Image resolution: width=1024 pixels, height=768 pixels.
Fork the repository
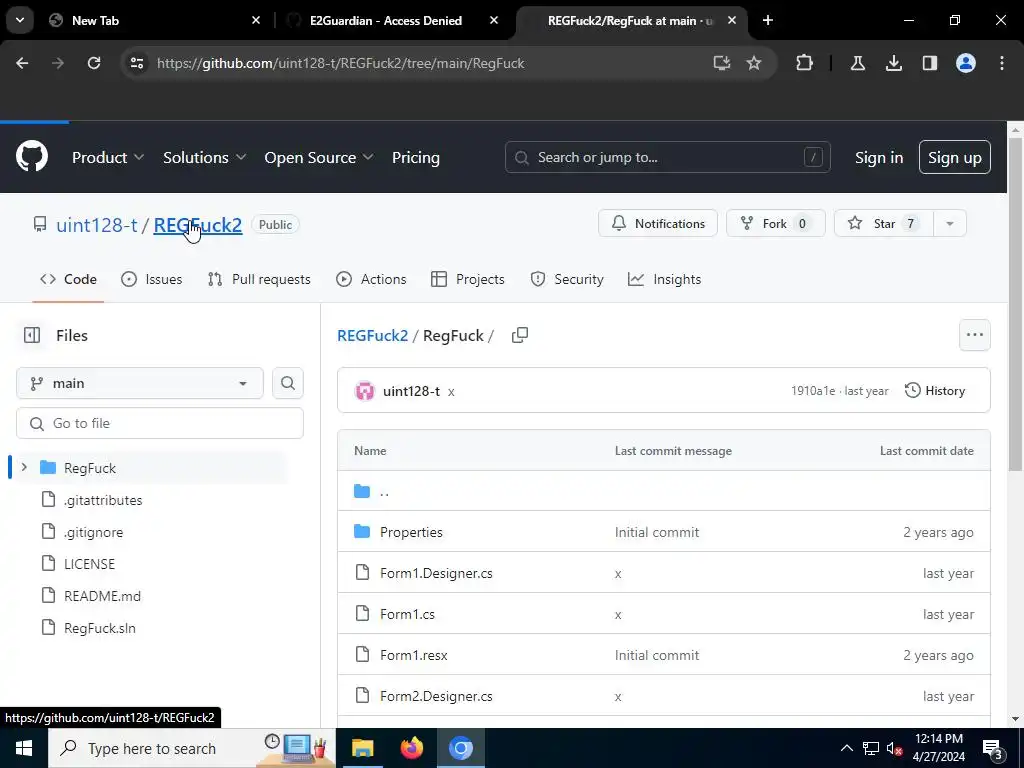click(x=776, y=223)
